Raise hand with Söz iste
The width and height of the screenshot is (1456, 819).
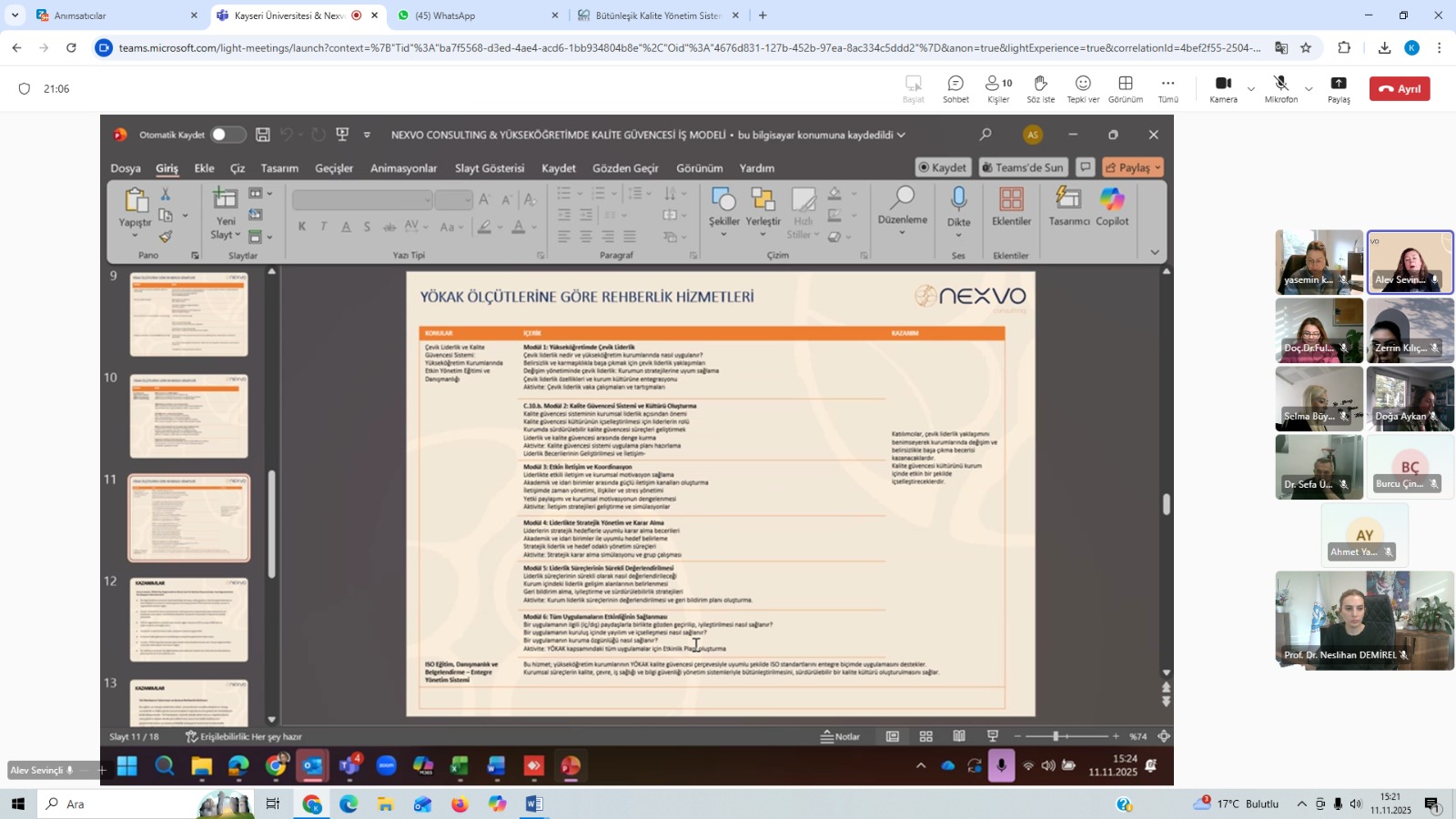(x=1040, y=88)
